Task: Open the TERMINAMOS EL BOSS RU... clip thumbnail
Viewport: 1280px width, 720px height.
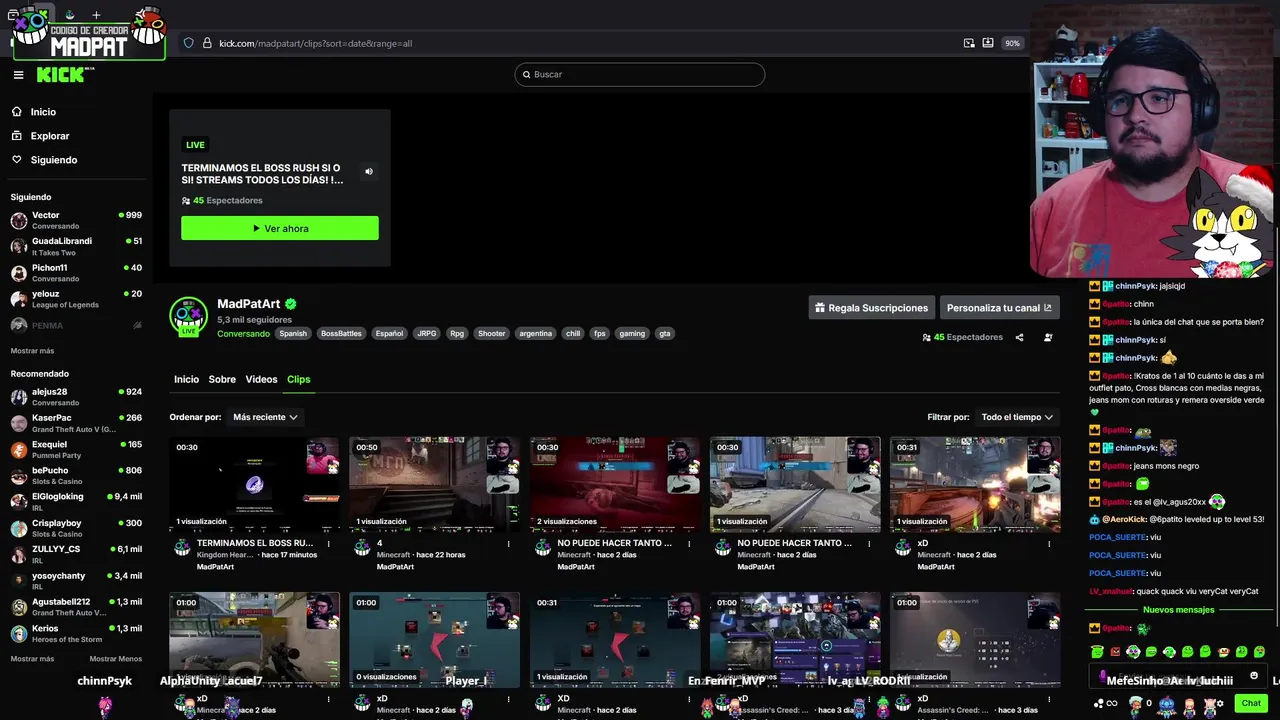Action: 254,484
